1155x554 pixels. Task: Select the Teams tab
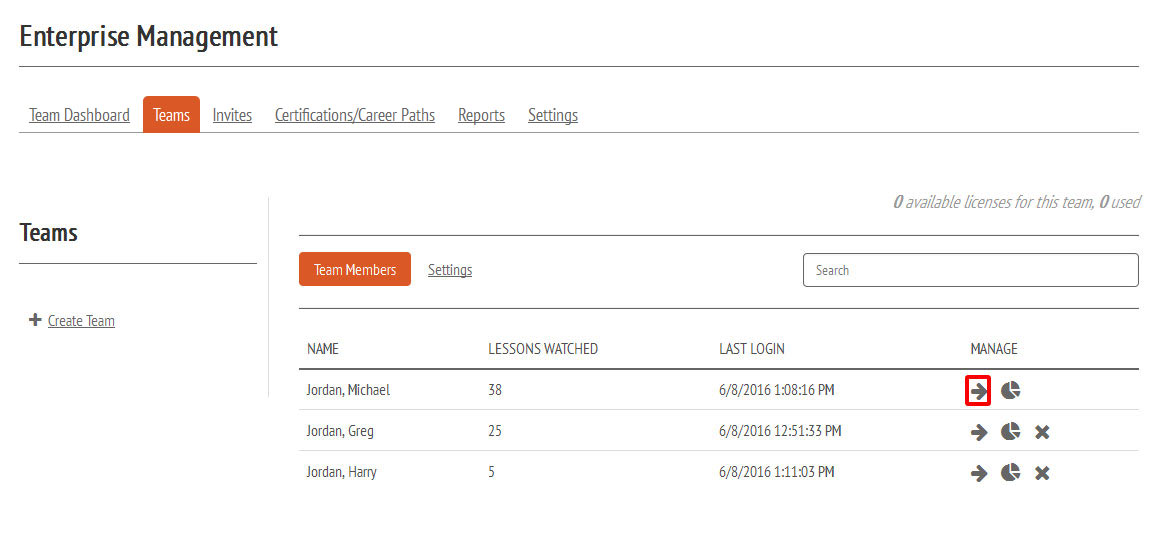tap(171, 115)
